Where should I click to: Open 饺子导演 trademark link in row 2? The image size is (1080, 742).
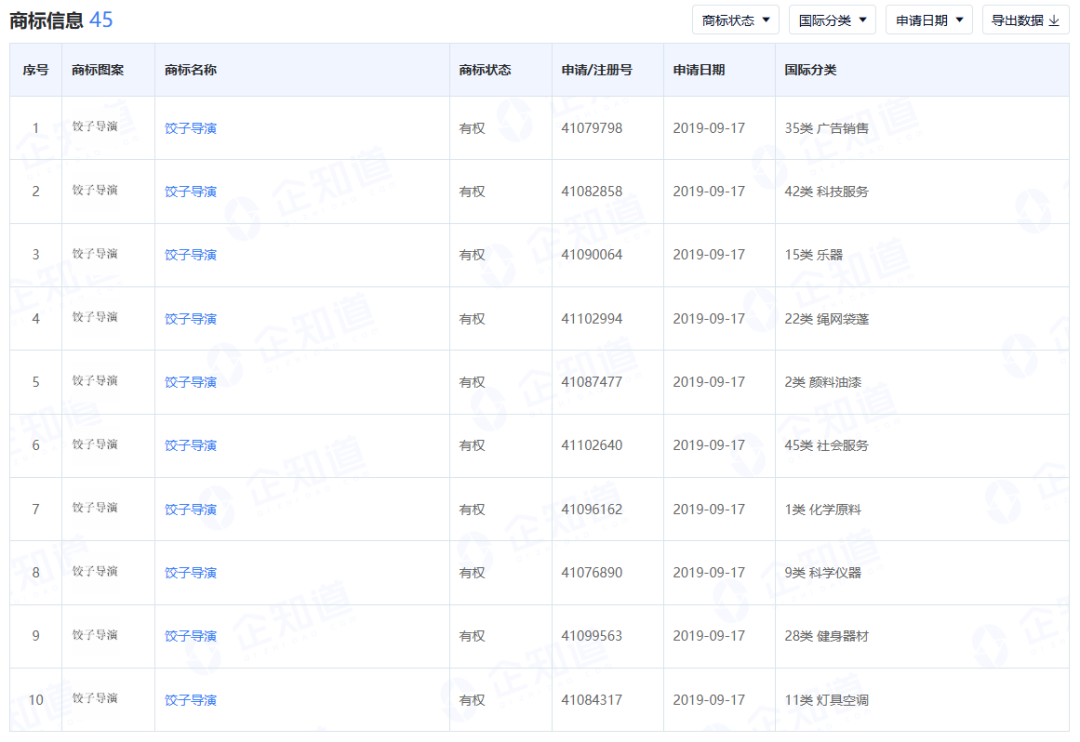191,191
